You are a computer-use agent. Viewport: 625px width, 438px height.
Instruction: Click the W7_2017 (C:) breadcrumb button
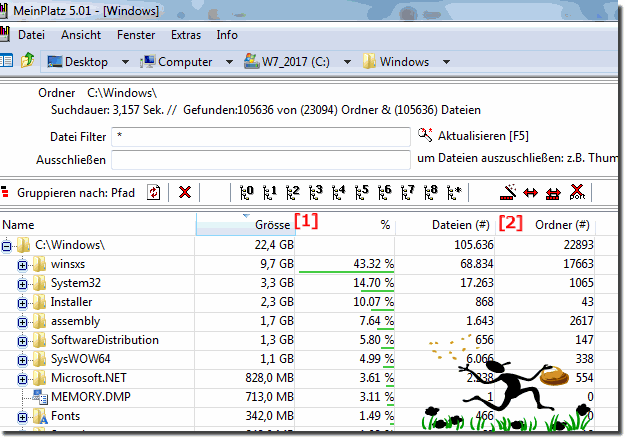click(287, 62)
